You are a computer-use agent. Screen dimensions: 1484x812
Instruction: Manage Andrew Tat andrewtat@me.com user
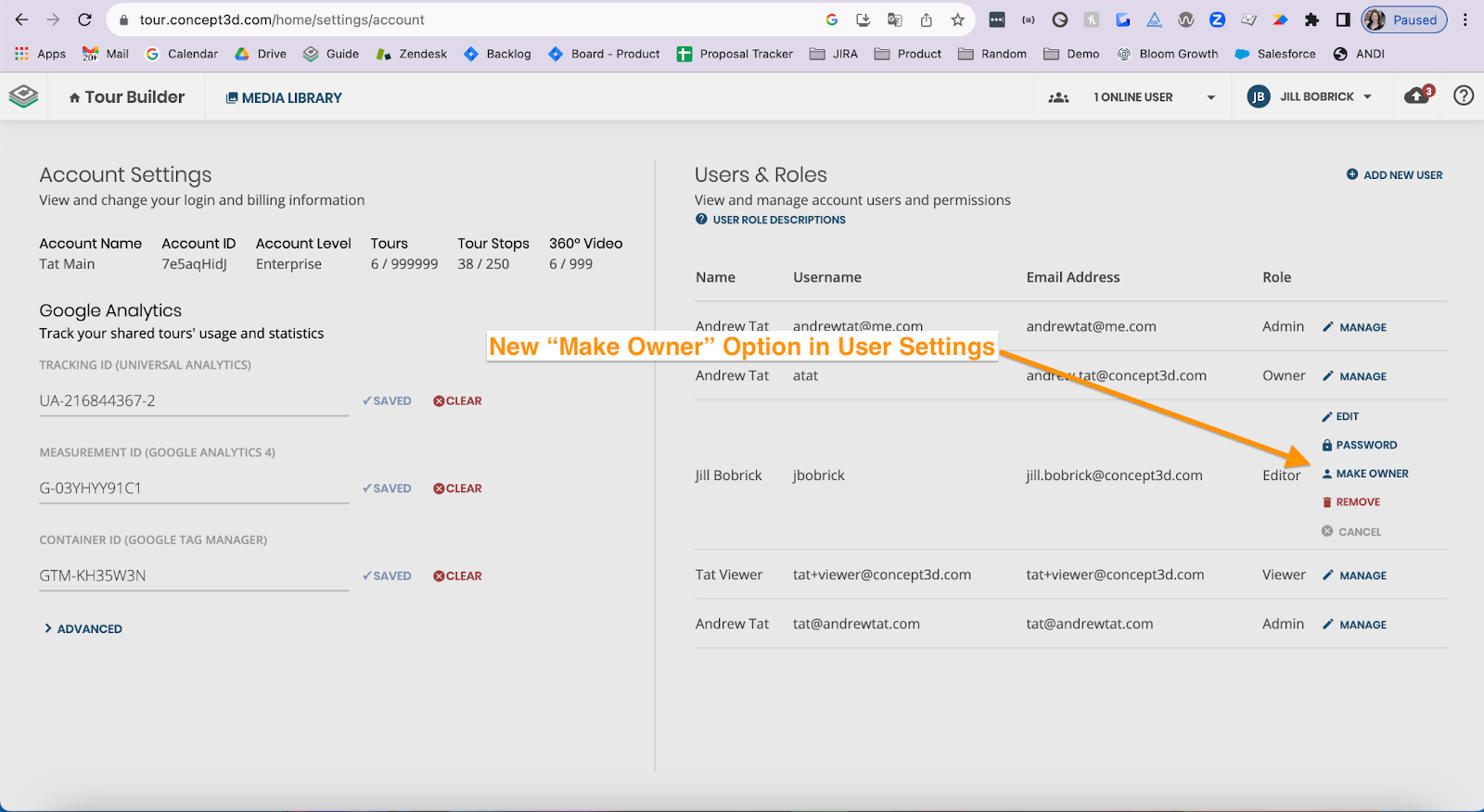pos(1354,327)
